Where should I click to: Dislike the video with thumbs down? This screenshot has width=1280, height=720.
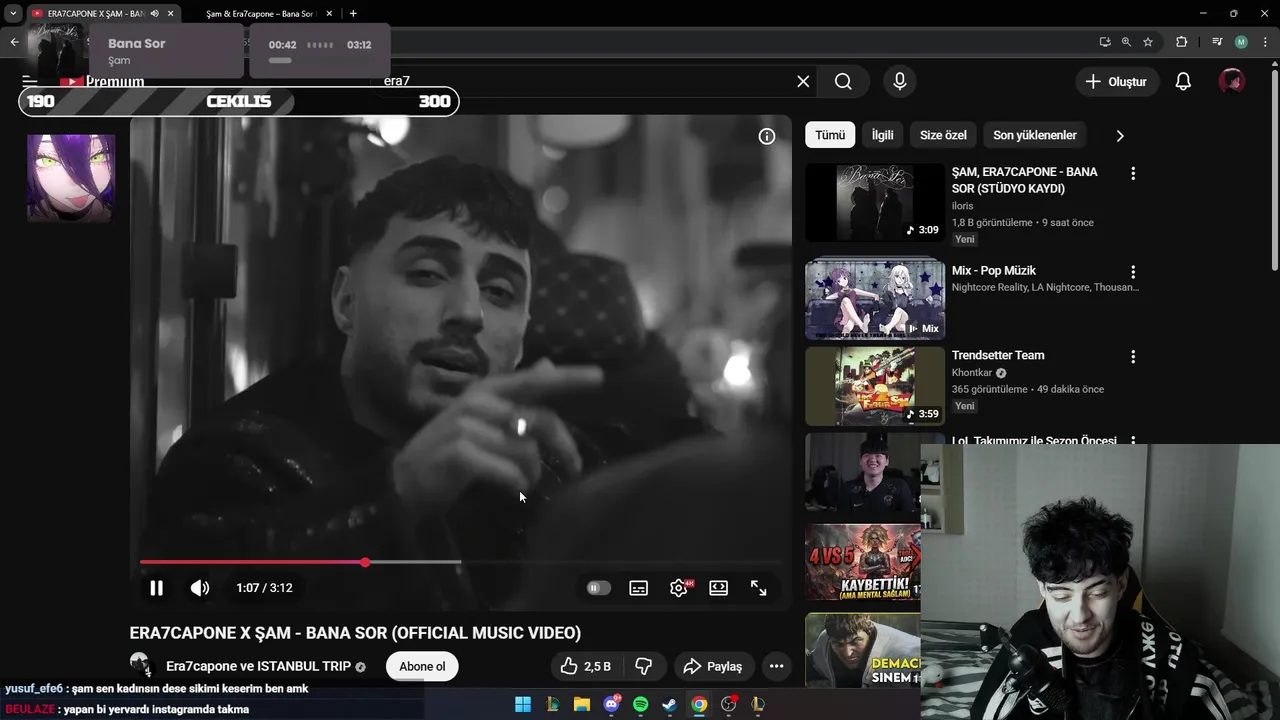point(644,666)
